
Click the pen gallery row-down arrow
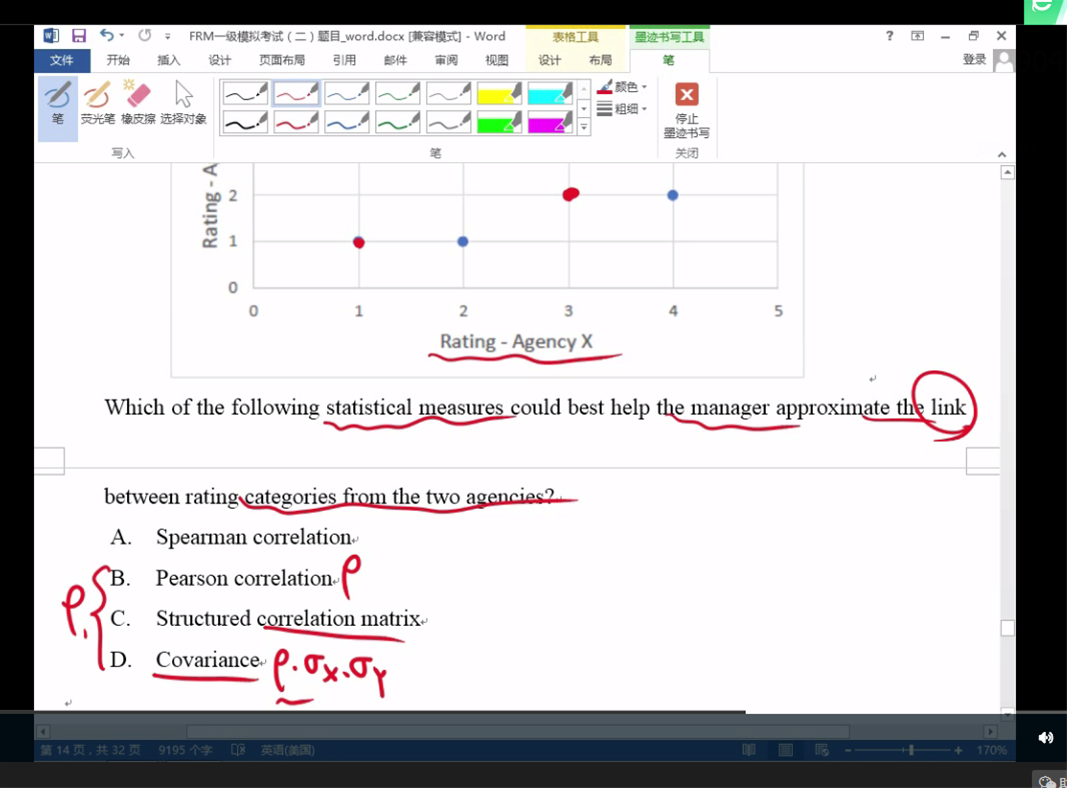[584, 108]
